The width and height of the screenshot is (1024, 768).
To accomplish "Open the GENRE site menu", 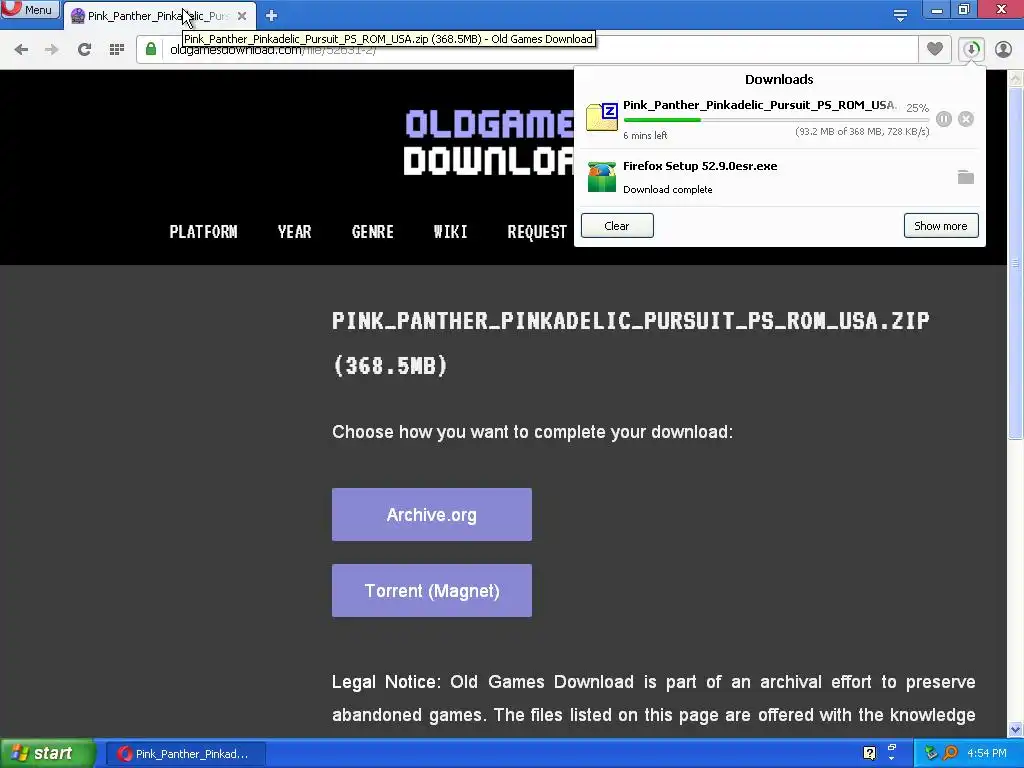I will tap(372, 232).
